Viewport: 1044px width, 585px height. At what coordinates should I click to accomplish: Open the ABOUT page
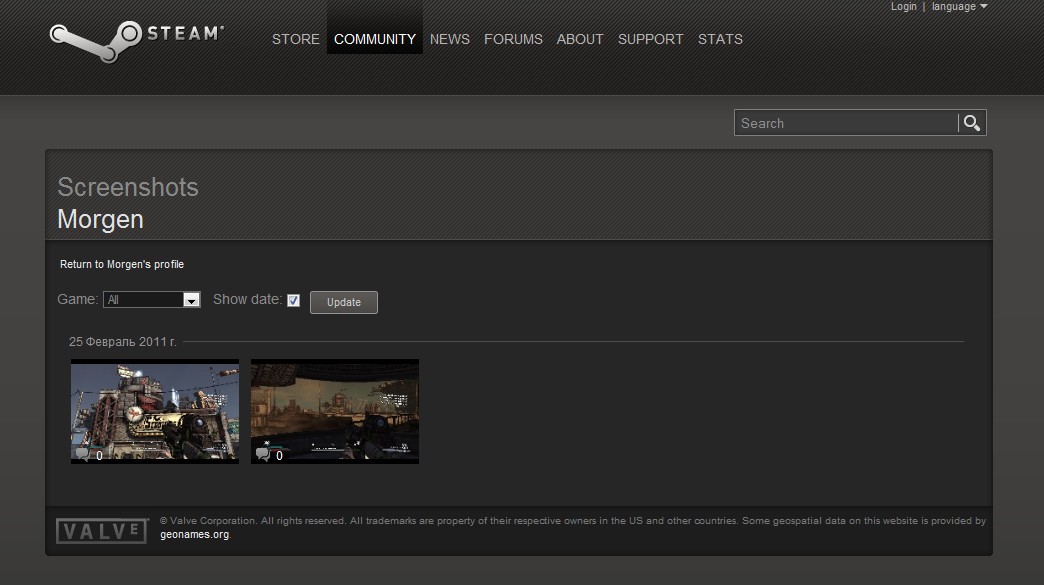coord(580,39)
